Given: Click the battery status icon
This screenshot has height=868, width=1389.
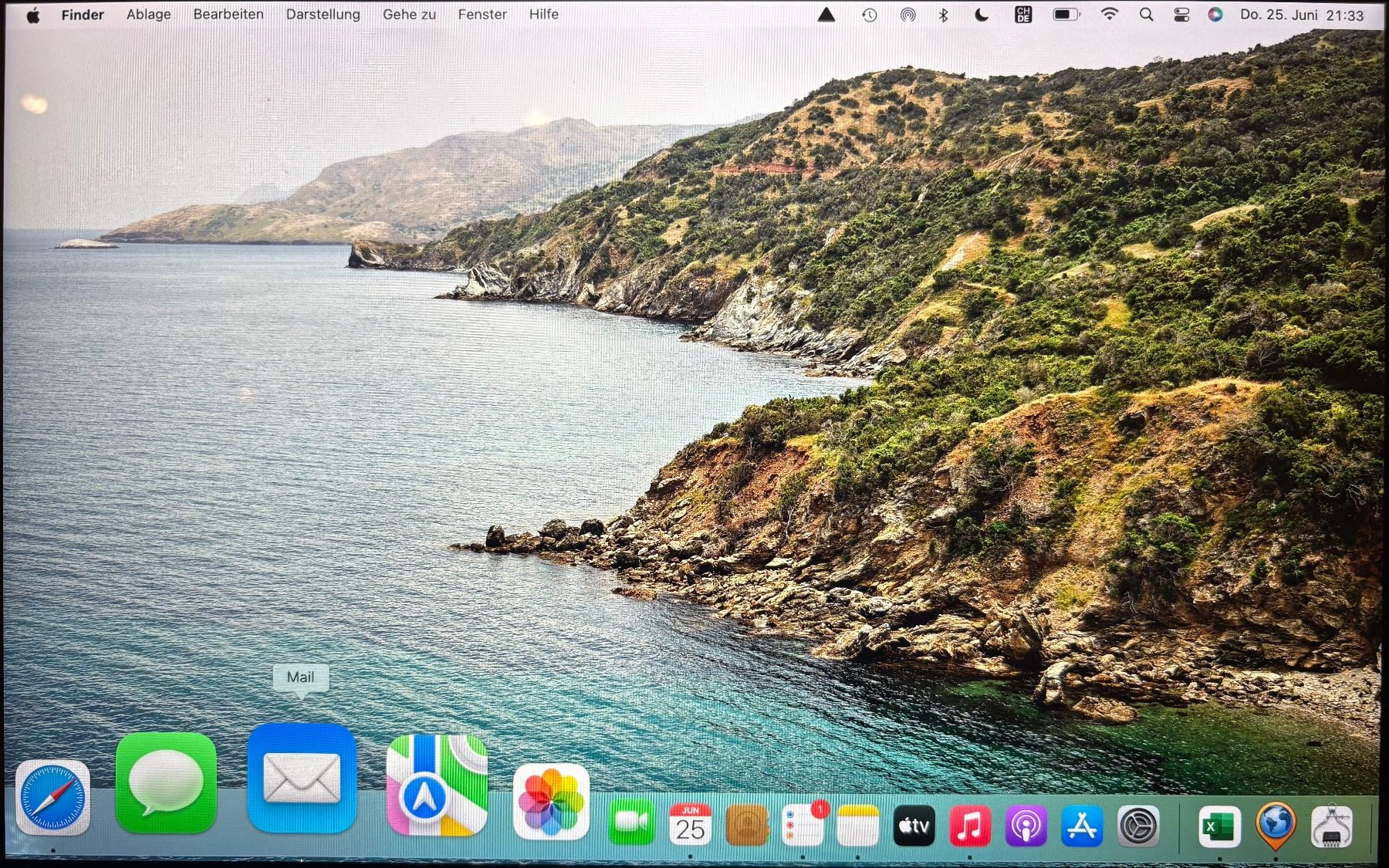Looking at the screenshot, I should click(x=1066, y=15).
